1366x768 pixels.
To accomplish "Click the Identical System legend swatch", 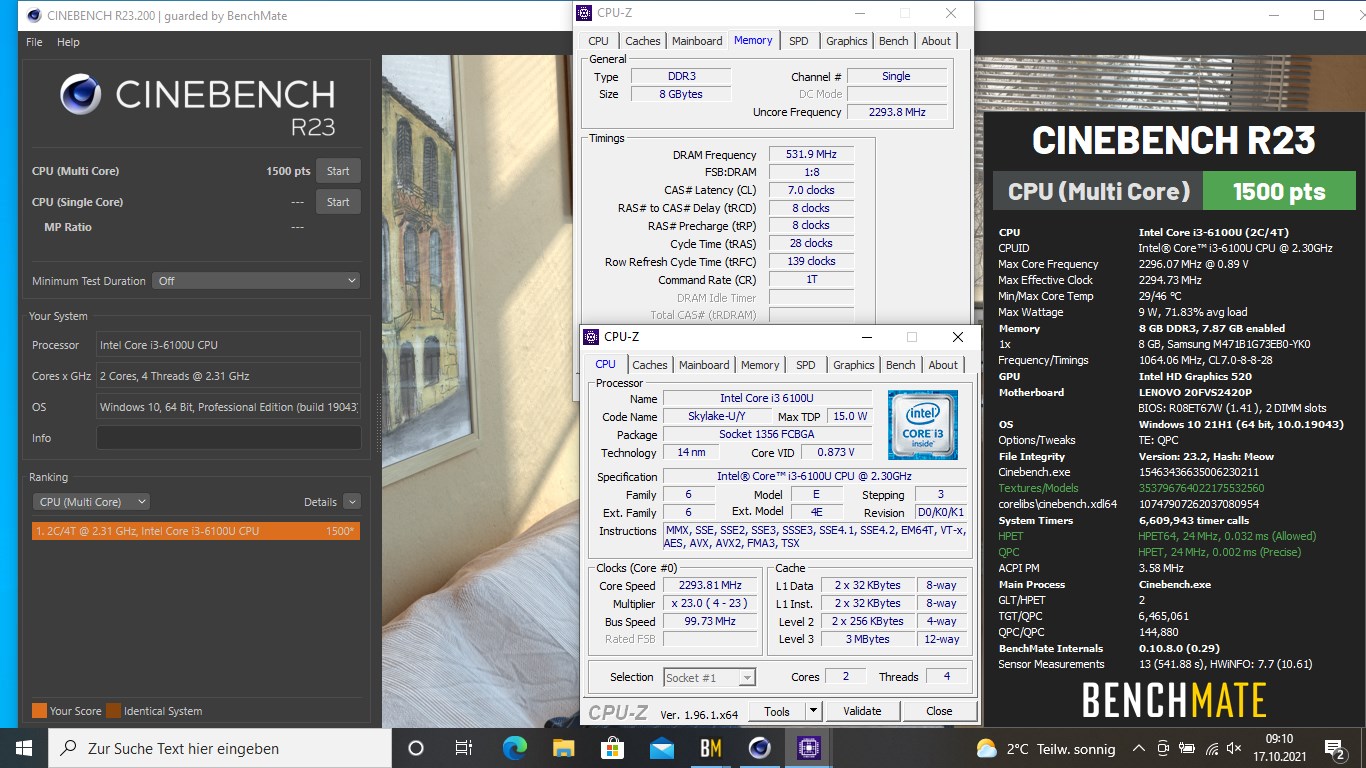I will coord(114,711).
